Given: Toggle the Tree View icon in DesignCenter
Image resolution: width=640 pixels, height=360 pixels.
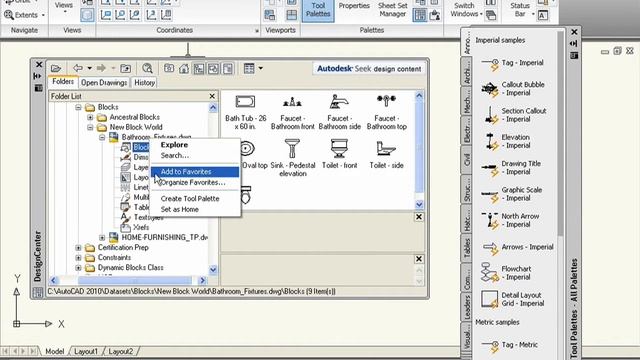Looking at the screenshot, I should [199, 68].
